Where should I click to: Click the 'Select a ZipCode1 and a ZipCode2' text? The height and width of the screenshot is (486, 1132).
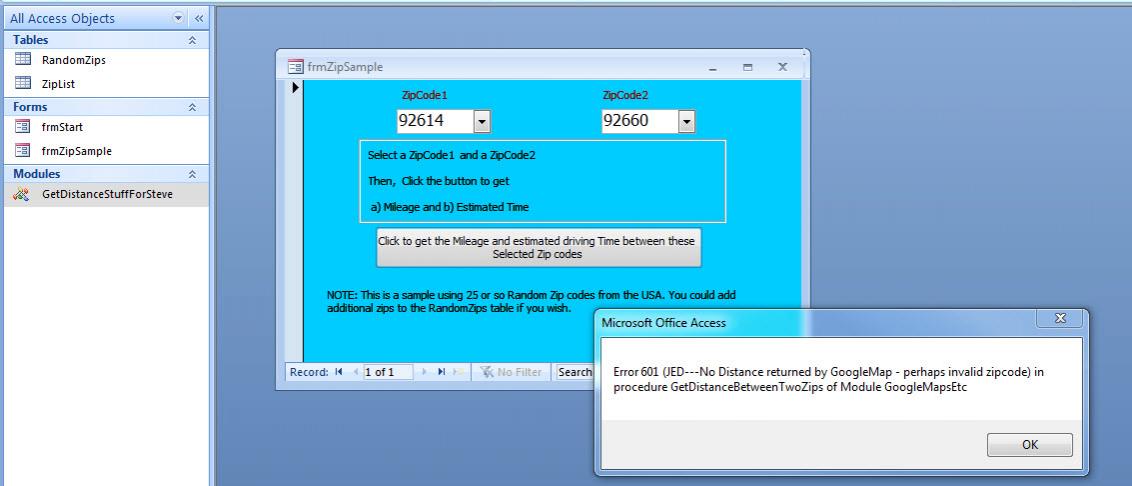(451, 155)
